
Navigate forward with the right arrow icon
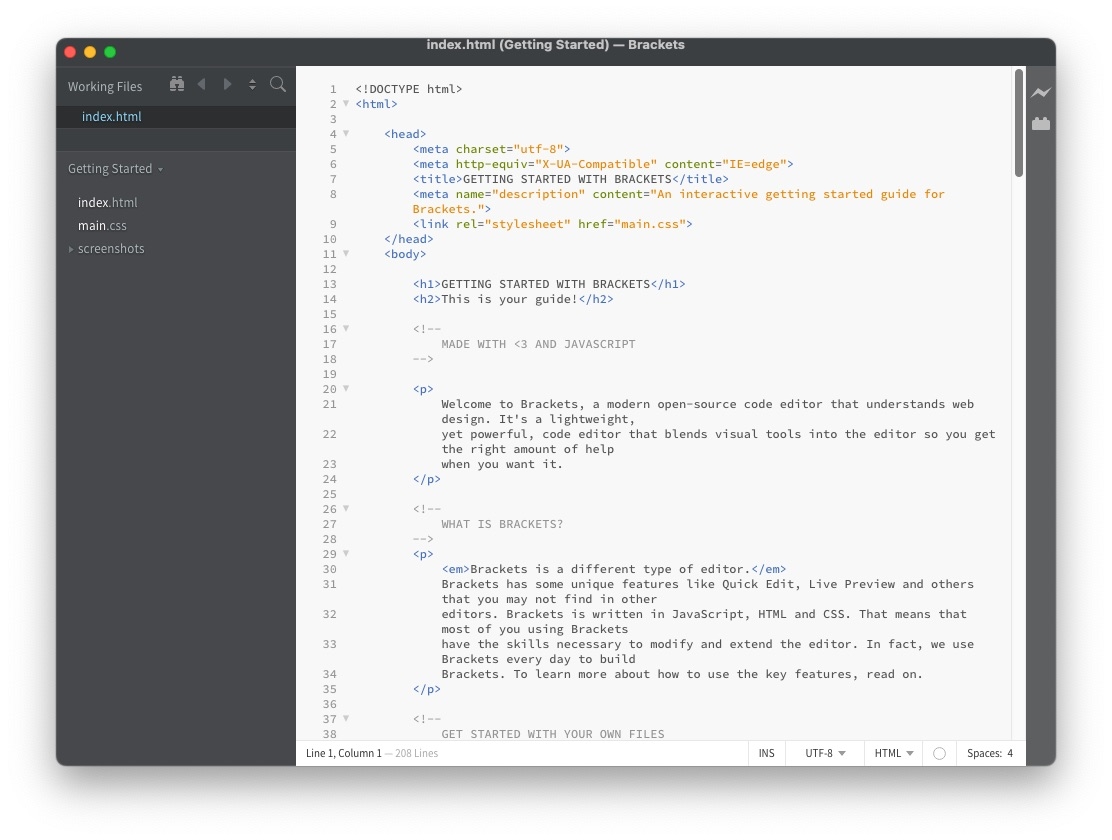pos(227,84)
